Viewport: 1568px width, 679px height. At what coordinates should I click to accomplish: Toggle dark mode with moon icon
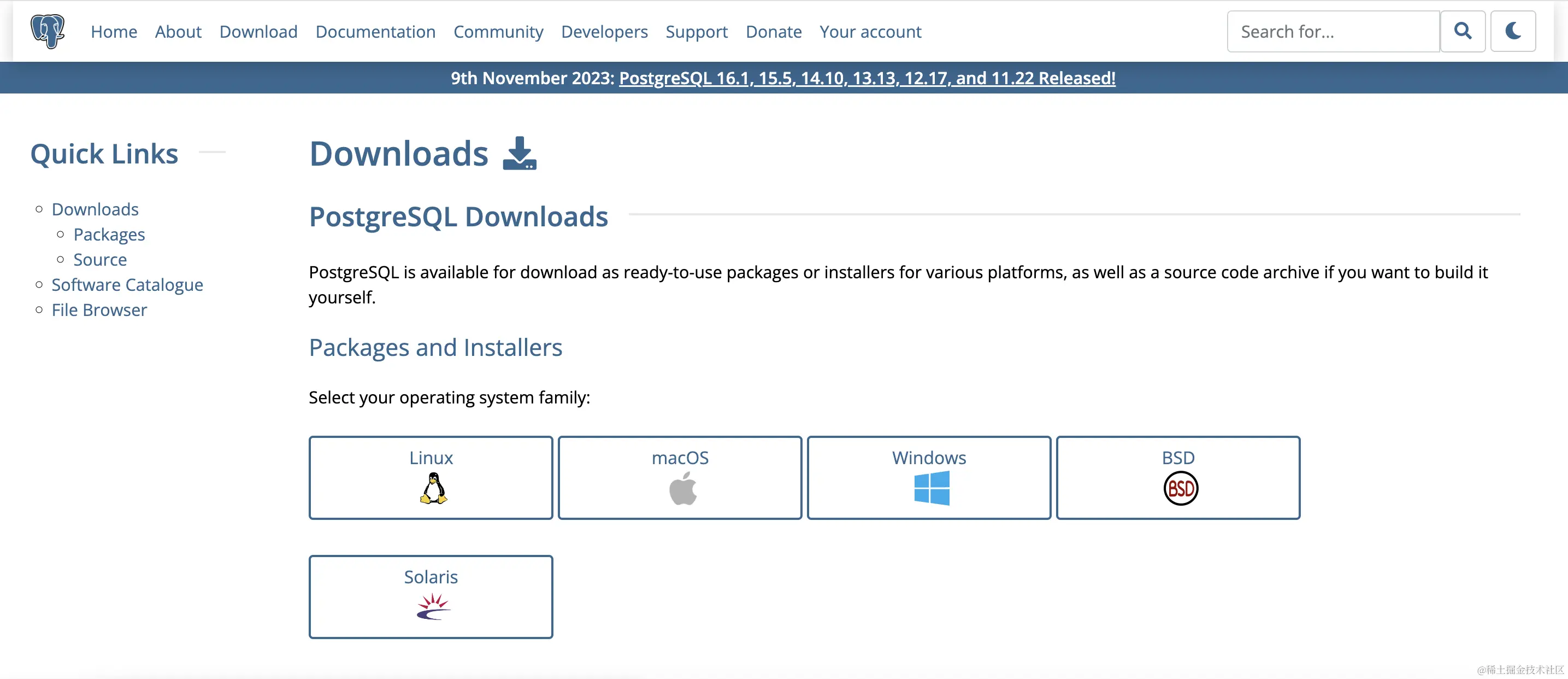click(1513, 31)
